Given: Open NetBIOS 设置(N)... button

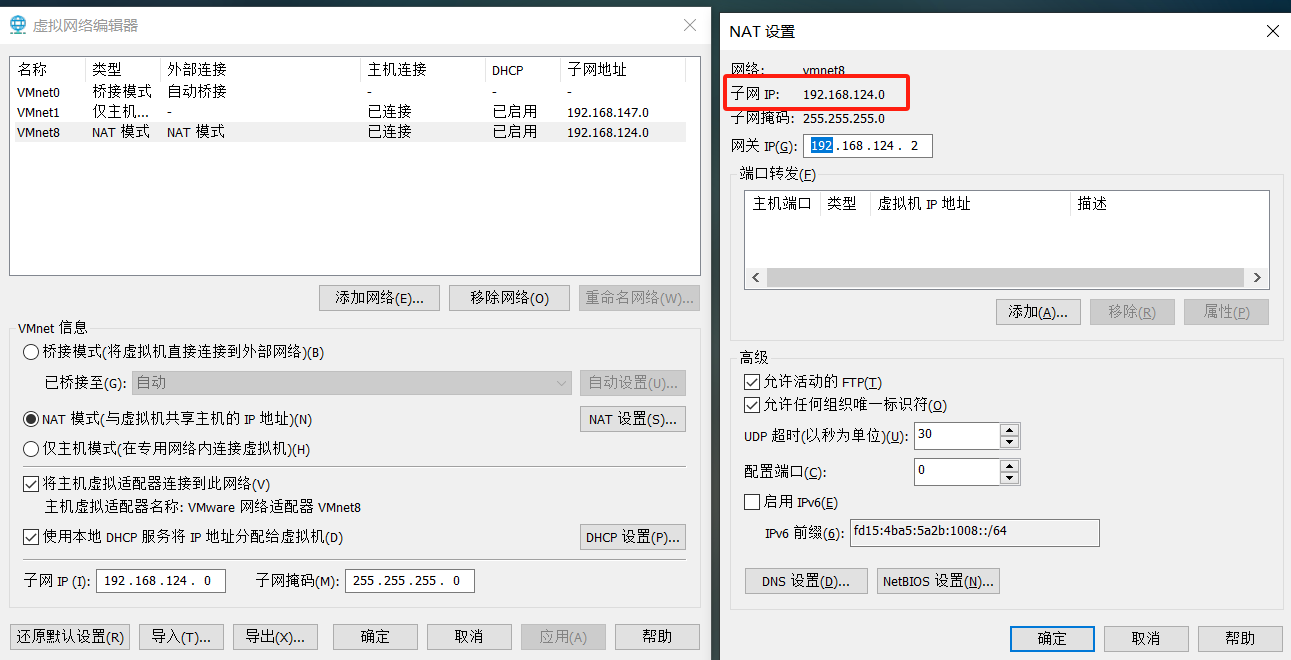Looking at the screenshot, I should click(938, 581).
